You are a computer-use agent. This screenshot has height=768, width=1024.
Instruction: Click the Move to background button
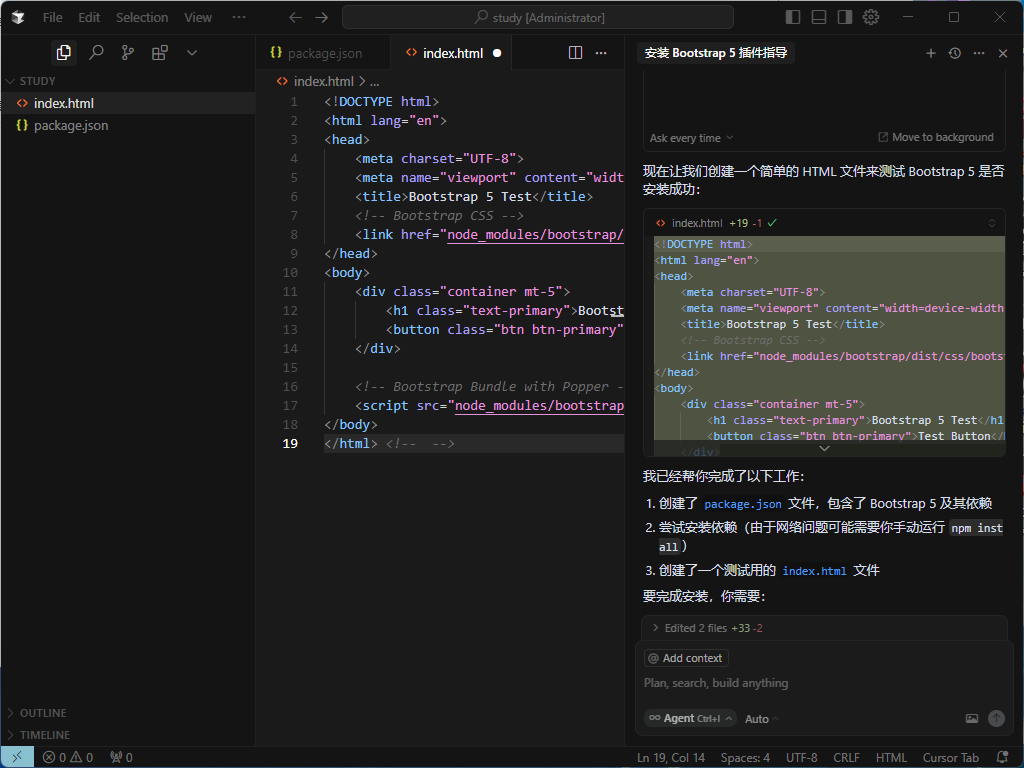coord(936,138)
